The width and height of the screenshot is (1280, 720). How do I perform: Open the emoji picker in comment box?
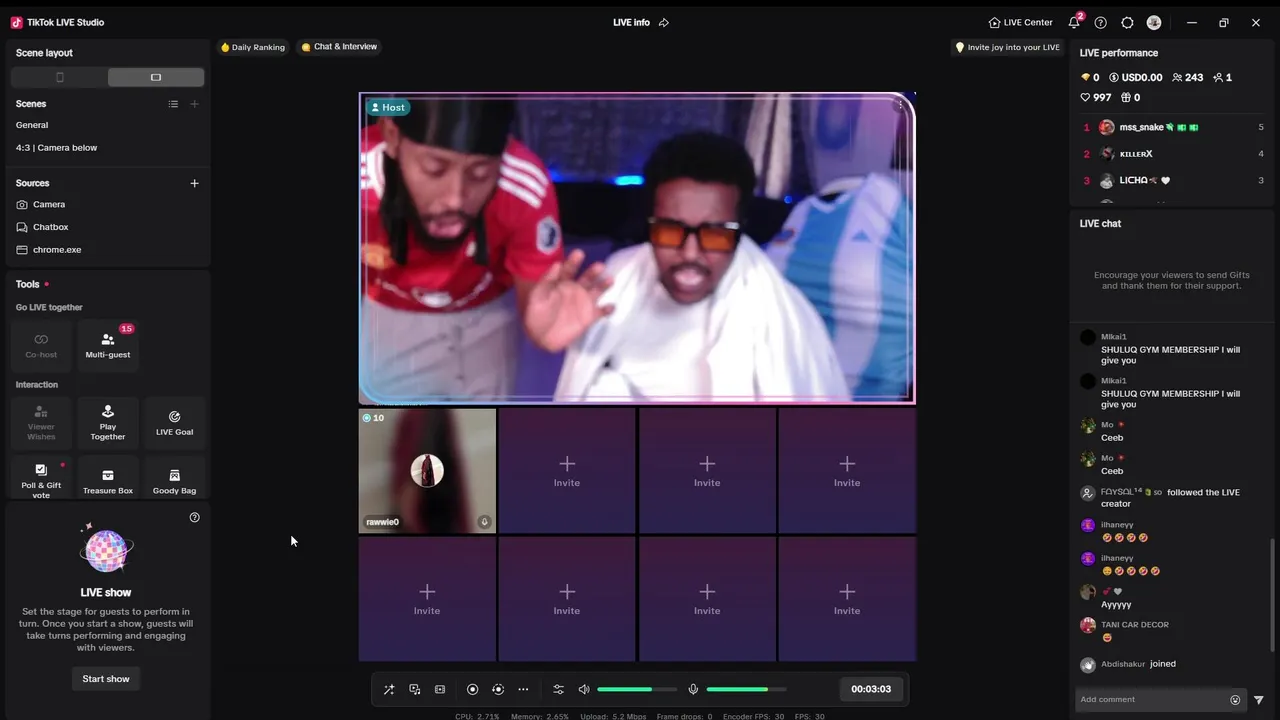click(x=1235, y=700)
